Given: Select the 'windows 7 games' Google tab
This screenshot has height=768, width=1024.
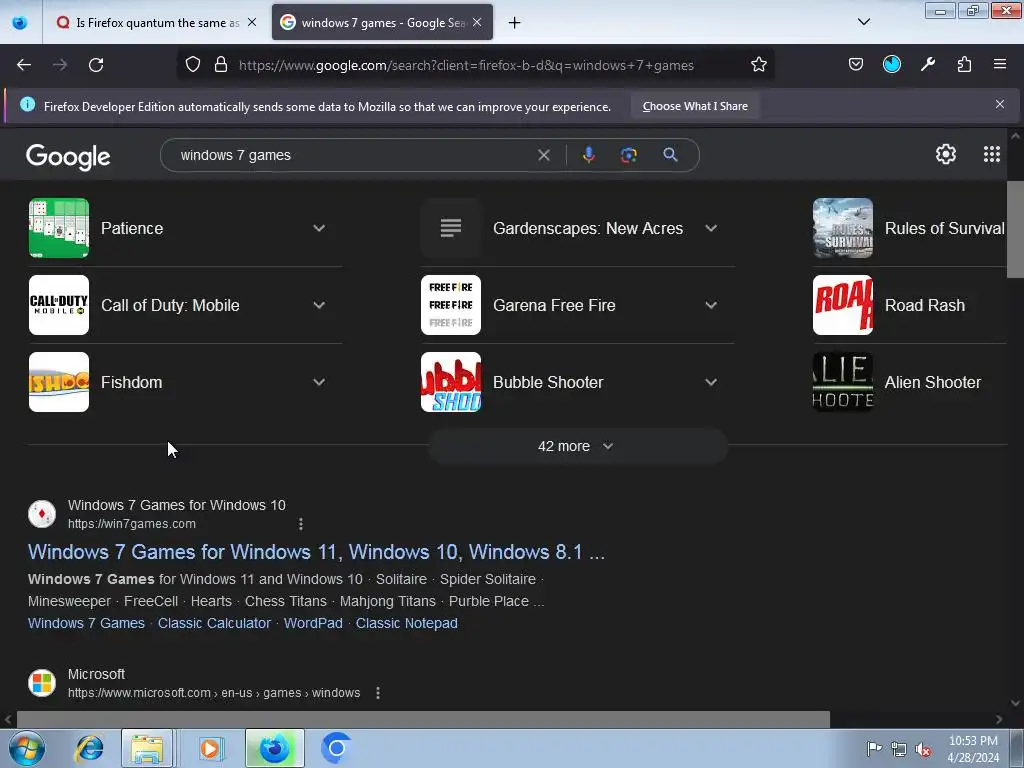Looking at the screenshot, I should [382, 23].
